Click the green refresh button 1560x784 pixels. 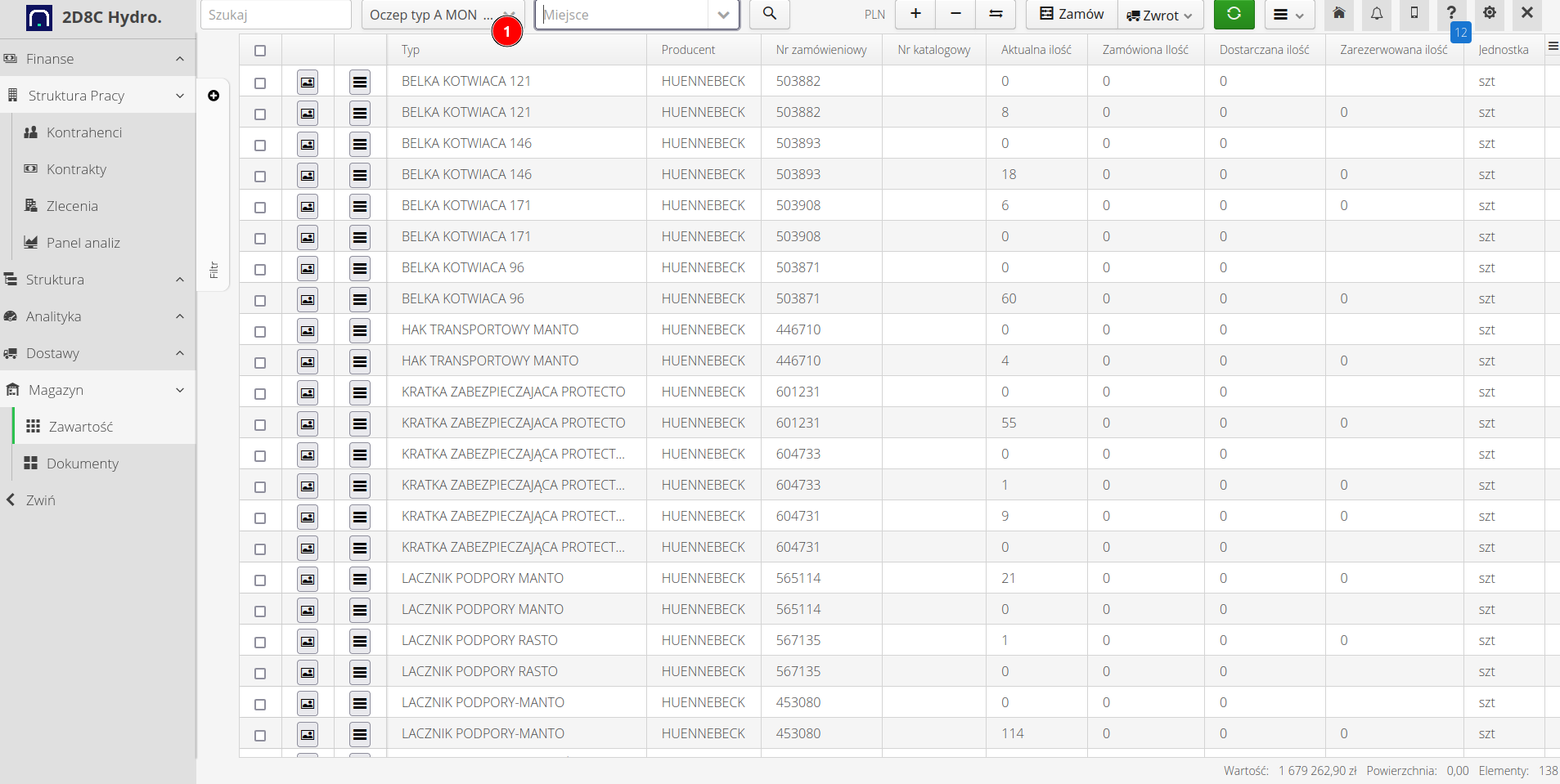1234,14
